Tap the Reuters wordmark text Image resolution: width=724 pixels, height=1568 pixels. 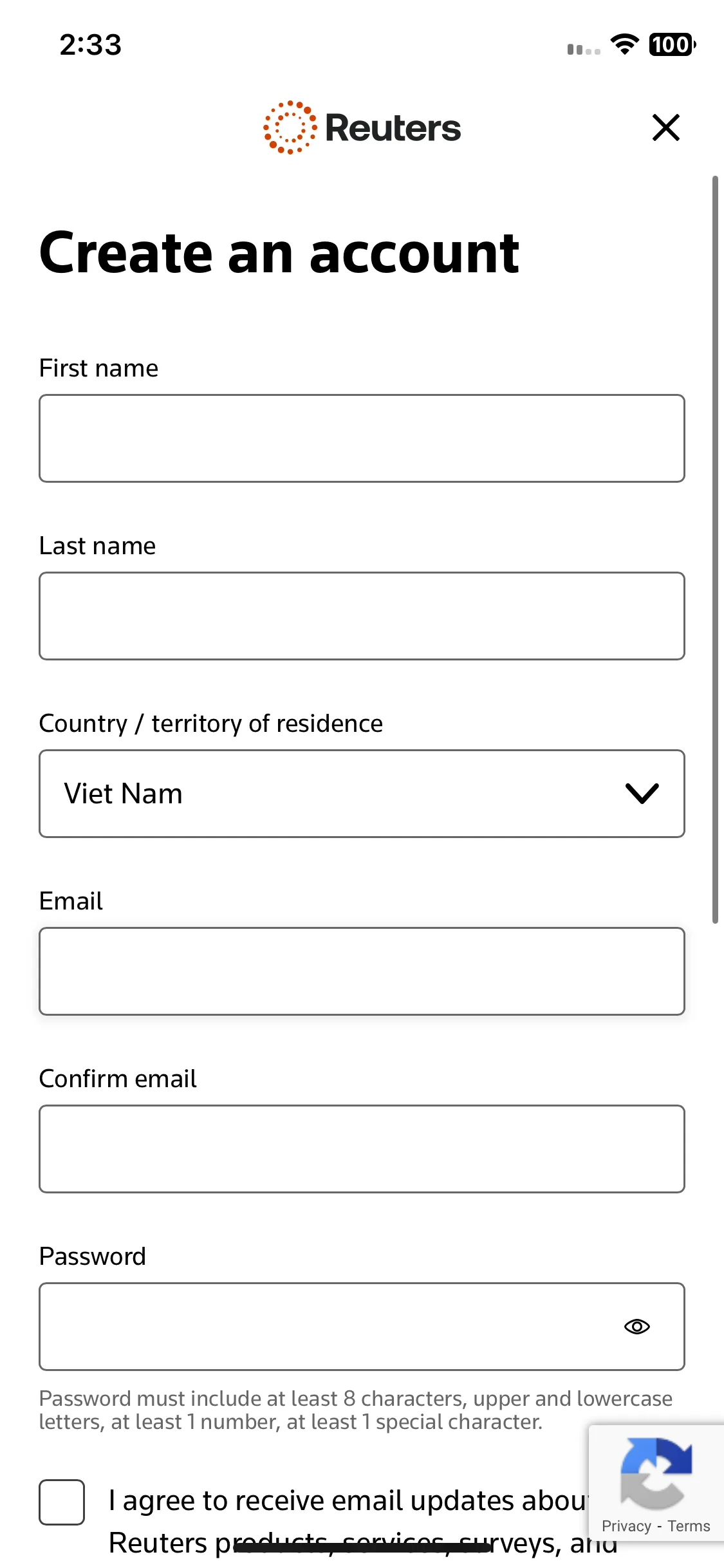click(393, 128)
